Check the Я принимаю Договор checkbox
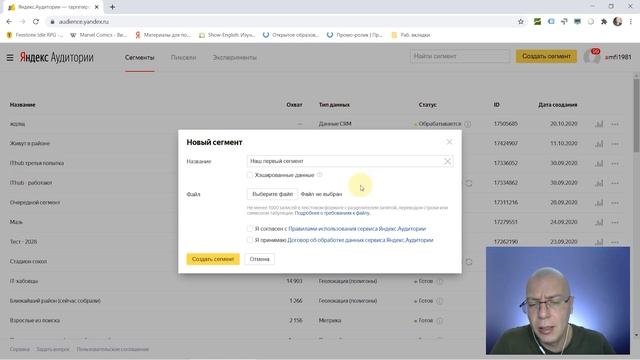Viewport: 640px width, 360px height. (250, 240)
